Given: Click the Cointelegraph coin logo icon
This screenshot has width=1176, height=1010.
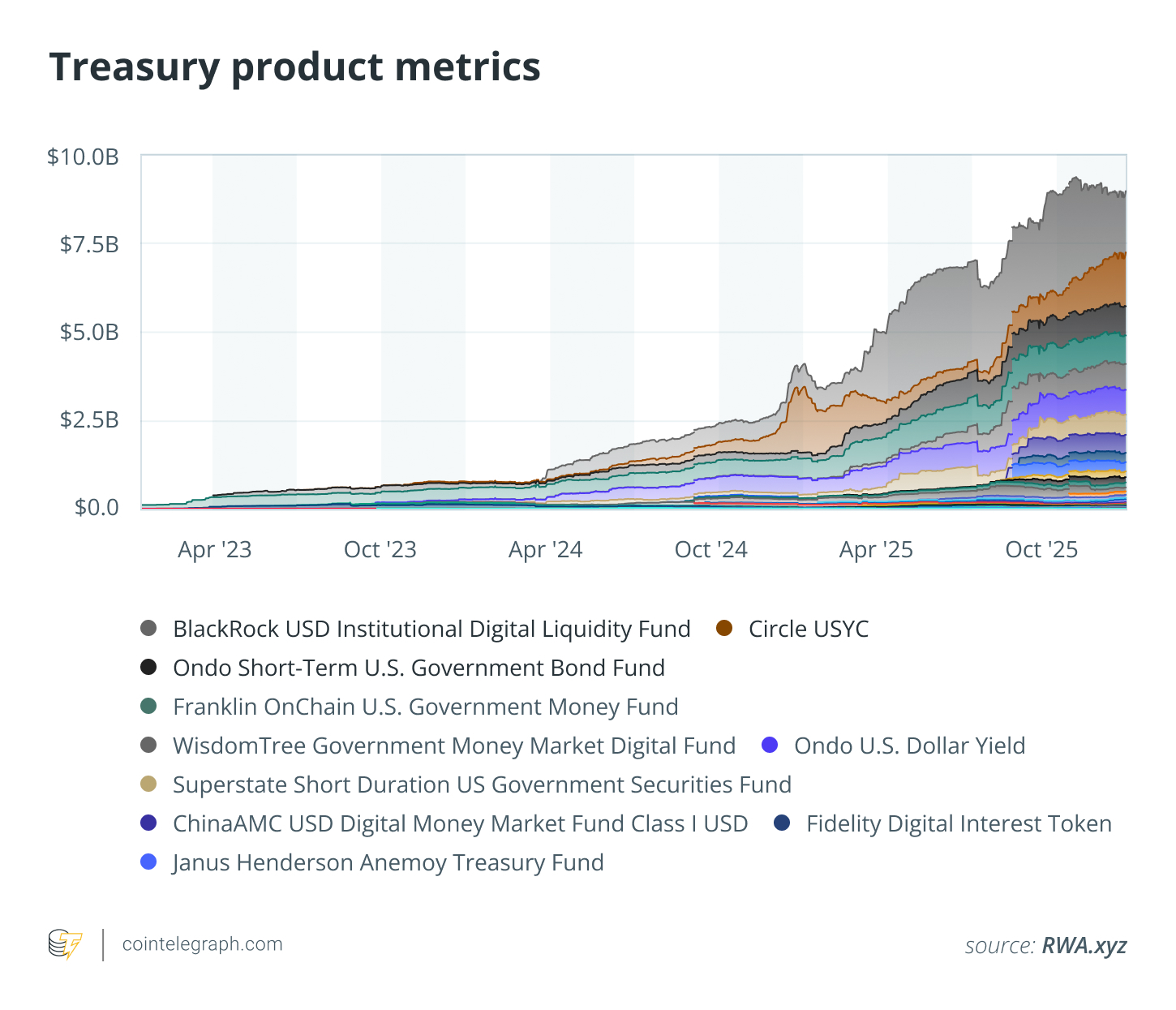Looking at the screenshot, I should pyautogui.click(x=65, y=944).
